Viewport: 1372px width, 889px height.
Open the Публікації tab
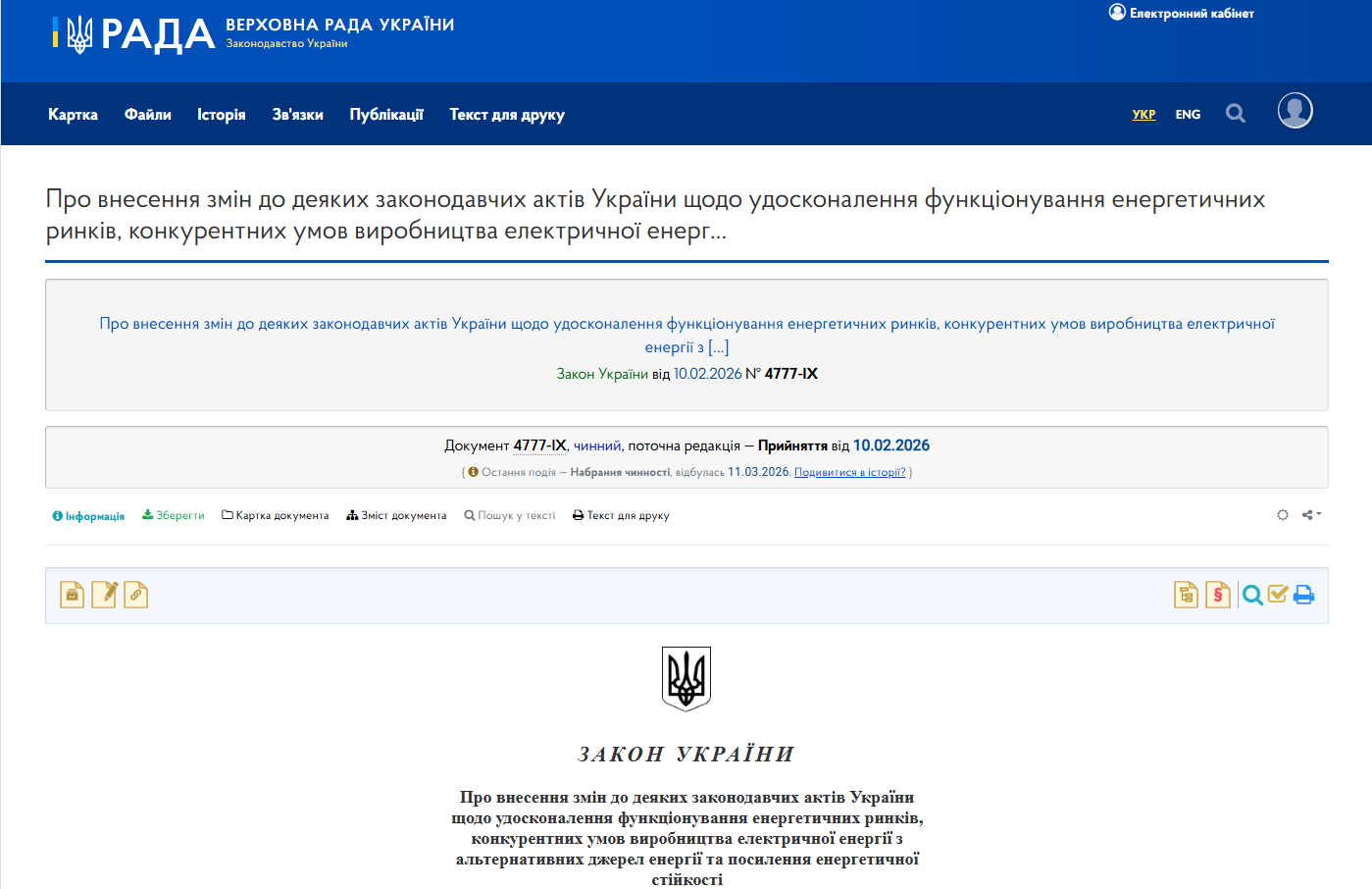[386, 115]
